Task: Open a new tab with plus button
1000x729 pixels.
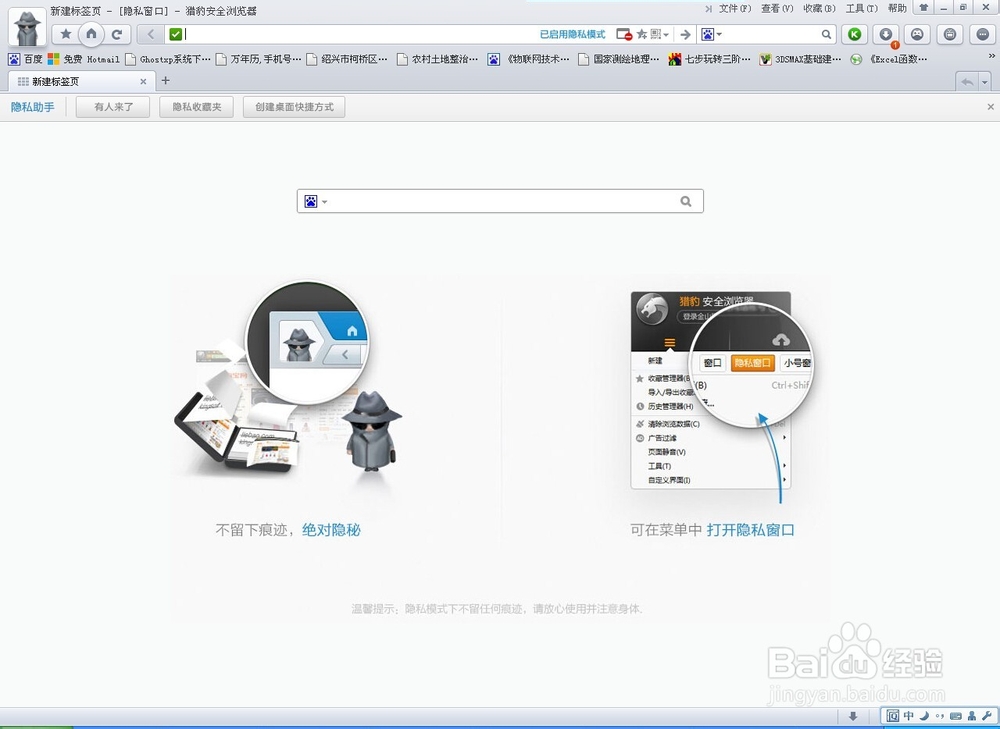Action: (165, 80)
